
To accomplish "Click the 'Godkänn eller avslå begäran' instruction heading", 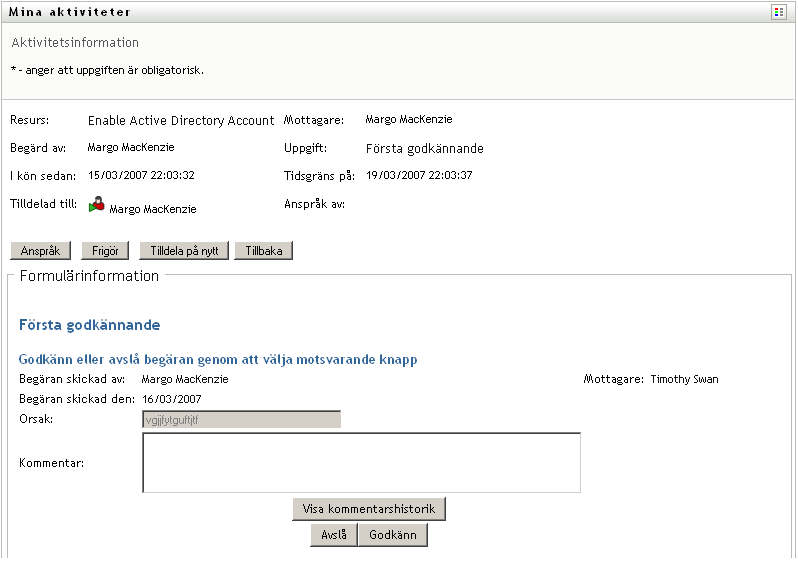I will 218,359.
